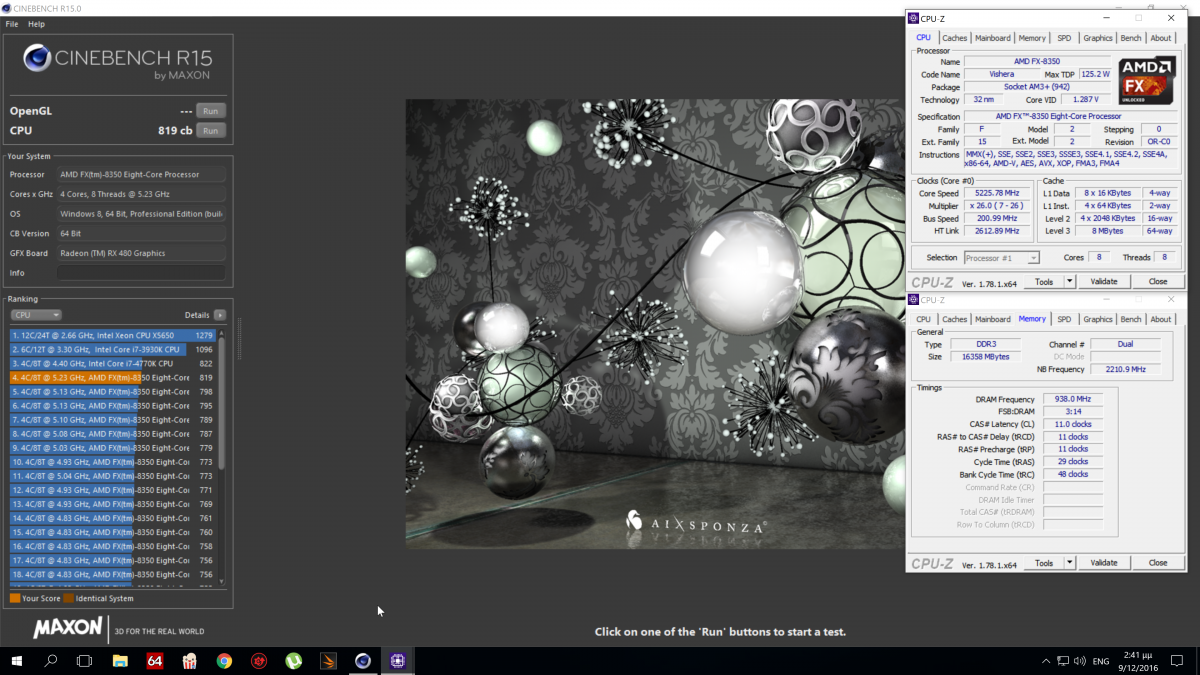Select the Intel Xeon X5650 ranking row
Screen dimensions: 1200x675
click(x=113, y=336)
